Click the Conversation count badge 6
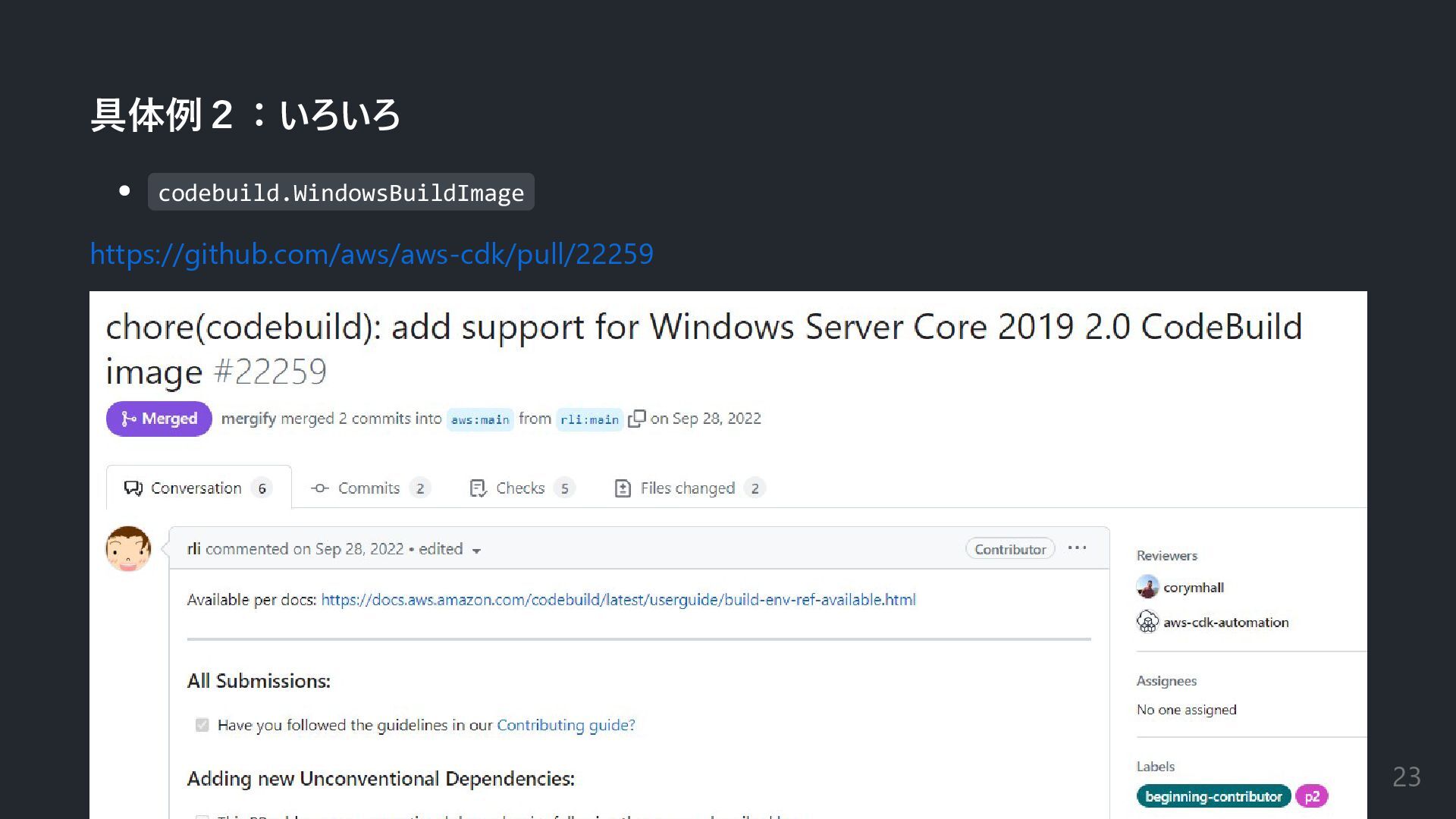Viewport: 1456px width, 819px height. click(262, 488)
